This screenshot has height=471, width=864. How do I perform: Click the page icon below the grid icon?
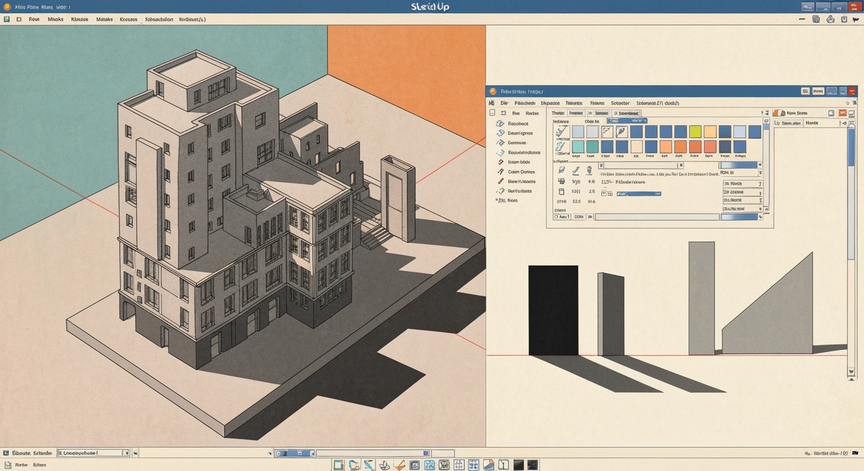pyautogui.click(x=561, y=192)
